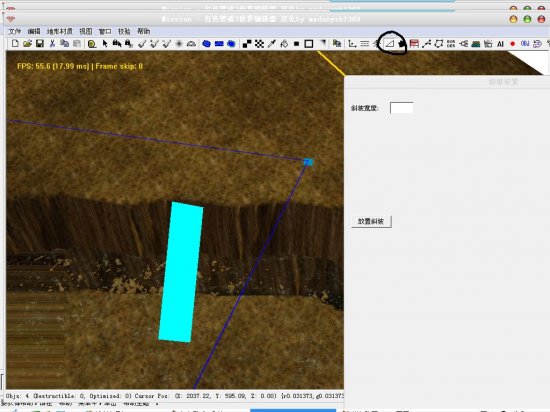
Task: Click the 放置斜坡 button
Action: [x=371, y=221]
